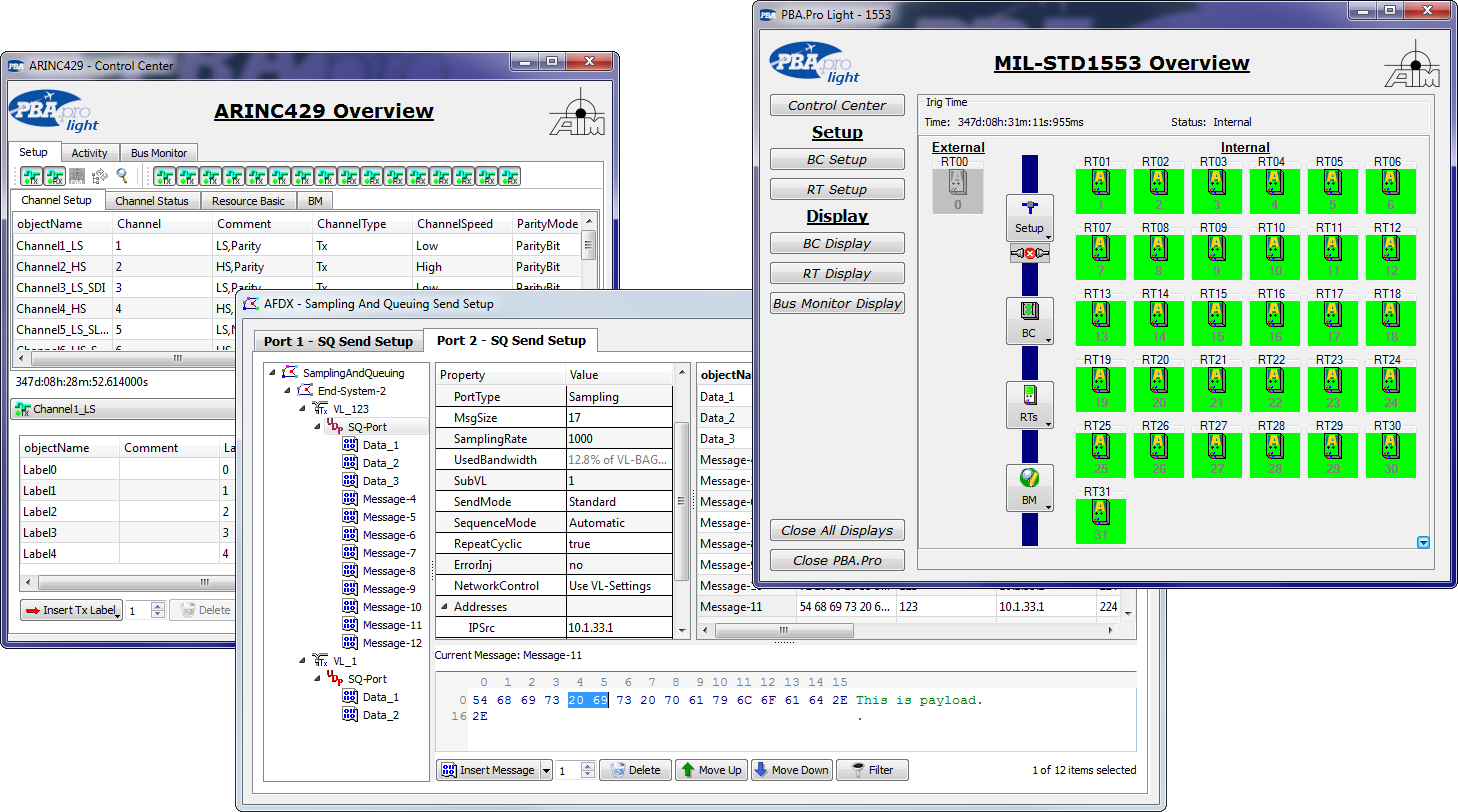The height and width of the screenshot is (812, 1458).
Task: Open the BM icon in the 1553 Overview
Action: (x=1030, y=487)
